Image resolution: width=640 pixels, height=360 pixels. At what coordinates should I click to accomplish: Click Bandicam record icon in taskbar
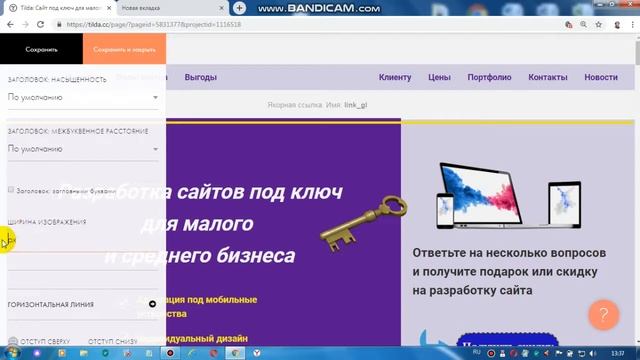(x=170, y=353)
